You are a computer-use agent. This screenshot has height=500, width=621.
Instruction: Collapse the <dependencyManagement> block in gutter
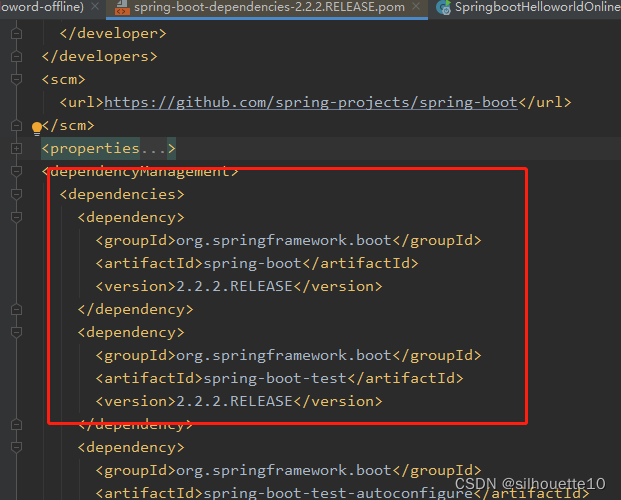point(16,171)
